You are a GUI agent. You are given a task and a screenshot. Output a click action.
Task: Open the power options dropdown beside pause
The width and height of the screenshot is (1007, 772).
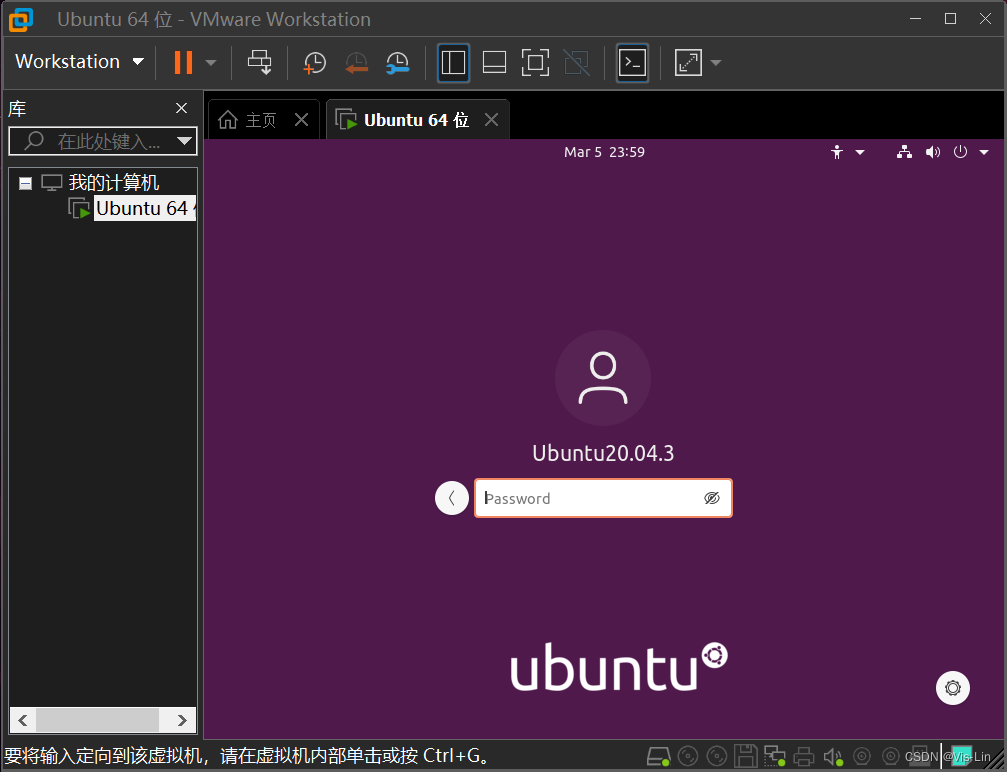pos(211,63)
